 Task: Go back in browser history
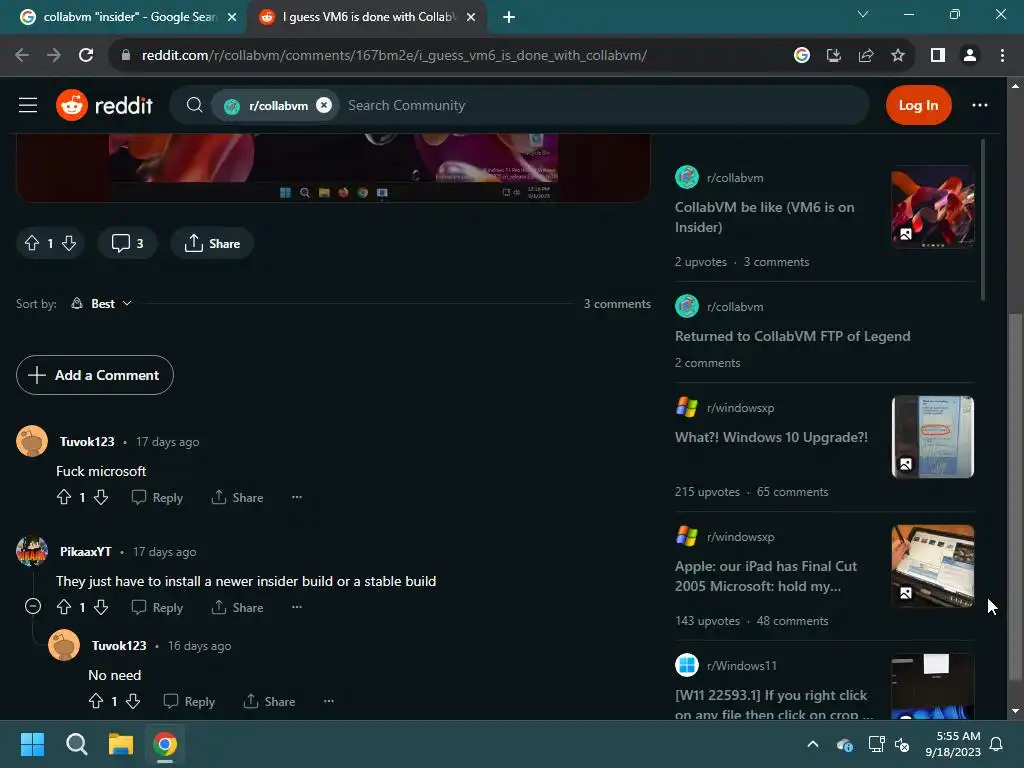pyautogui.click(x=22, y=55)
